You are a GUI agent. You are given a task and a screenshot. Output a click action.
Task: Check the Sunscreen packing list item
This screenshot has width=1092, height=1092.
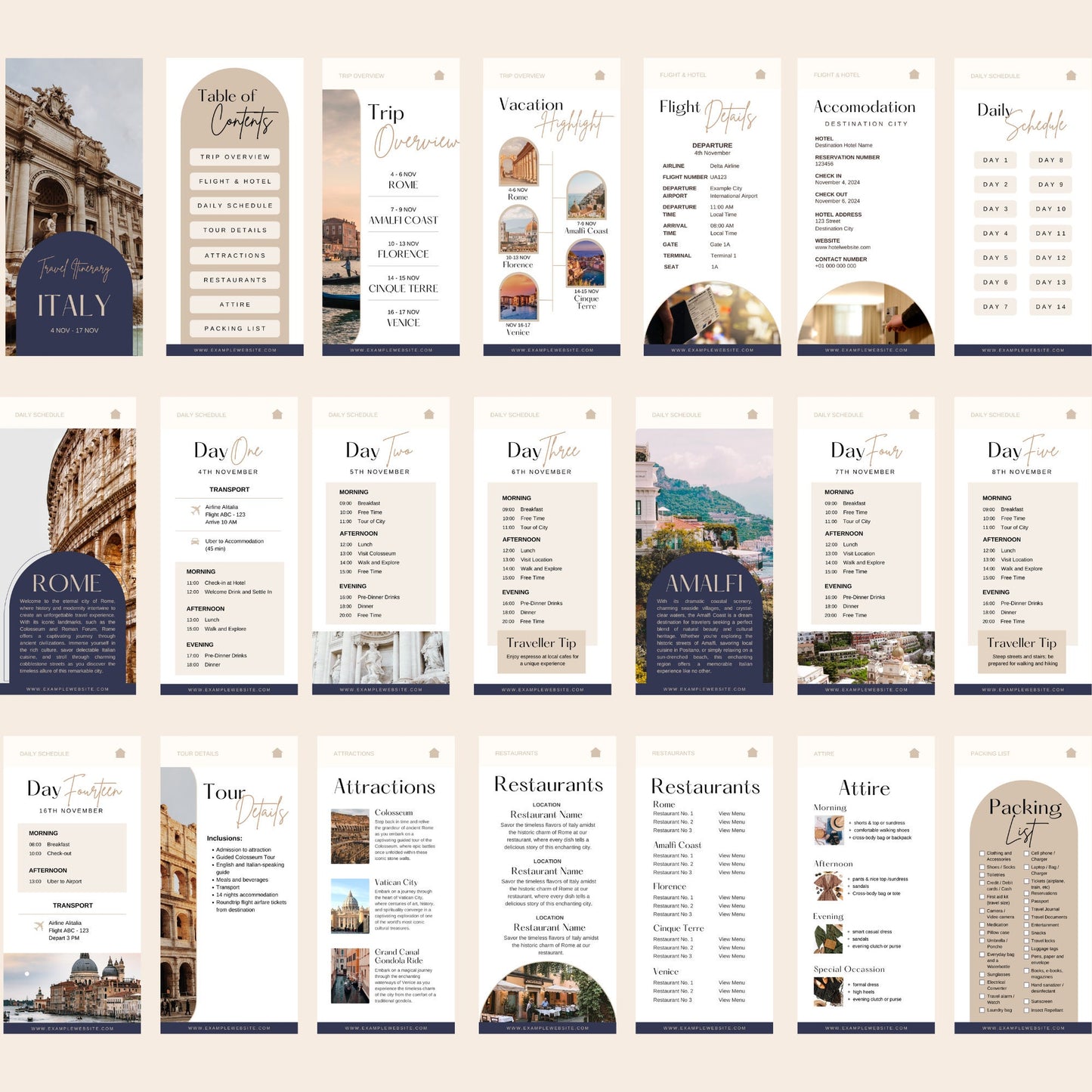pyautogui.click(x=1026, y=1002)
